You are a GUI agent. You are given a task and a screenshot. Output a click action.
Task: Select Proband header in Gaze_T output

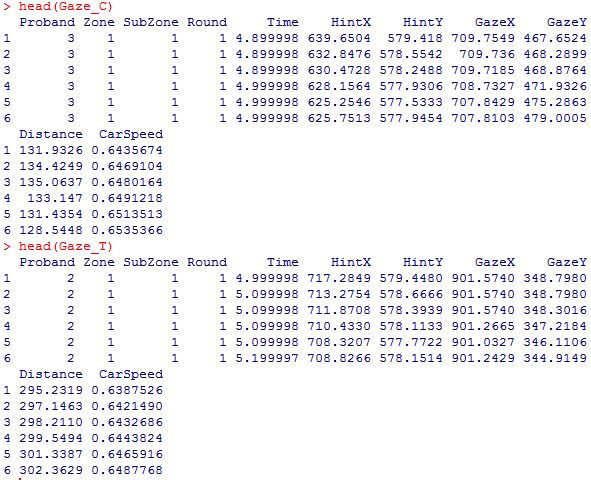coord(47,262)
